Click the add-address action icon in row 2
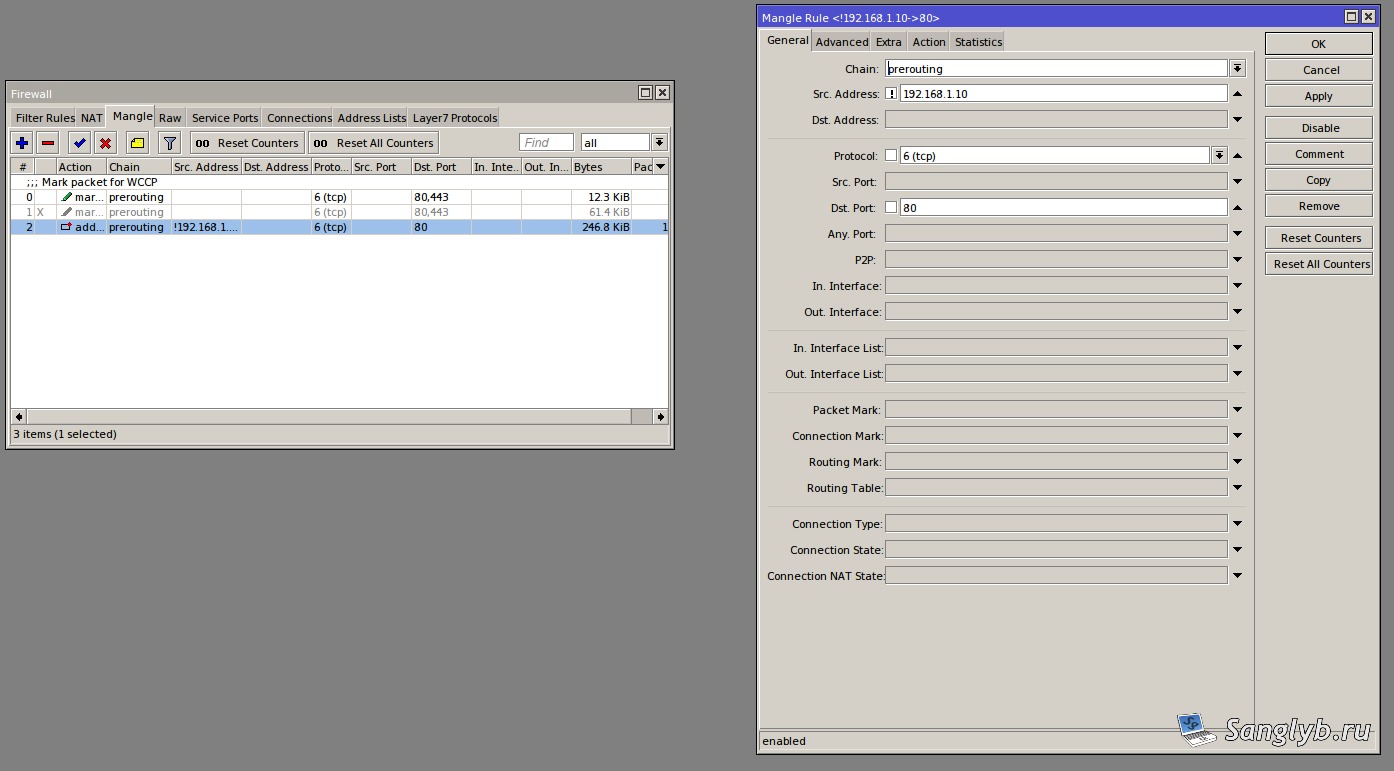 tap(67, 227)
